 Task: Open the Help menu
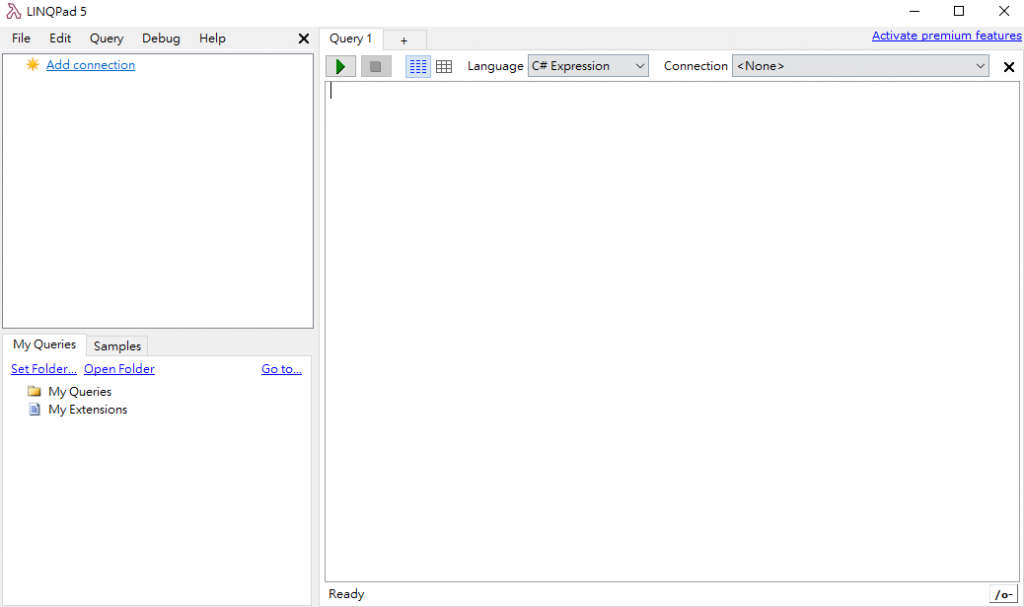pyautogui.click(x=212, y=39)
